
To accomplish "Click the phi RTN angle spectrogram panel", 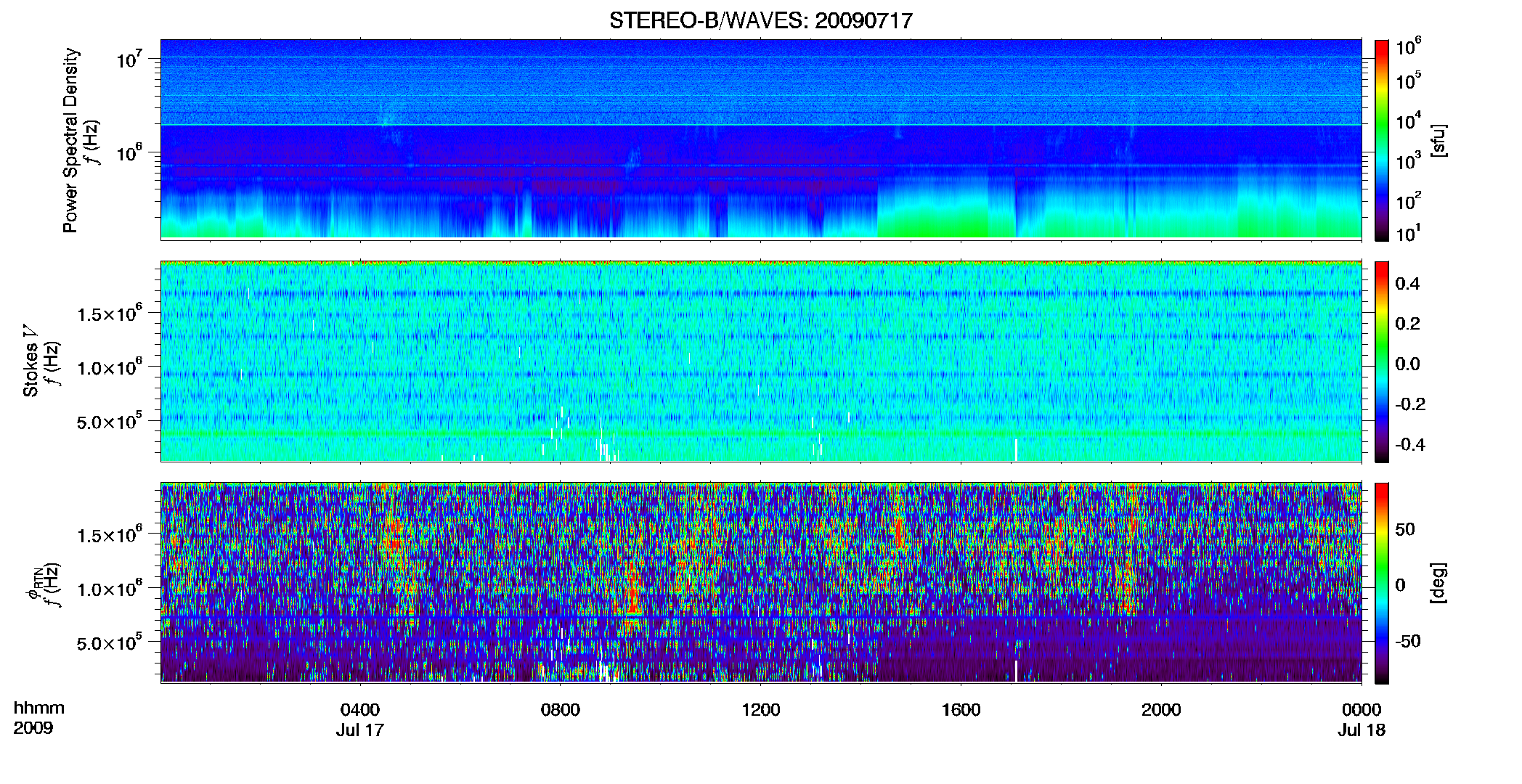I will coord(761,583).
